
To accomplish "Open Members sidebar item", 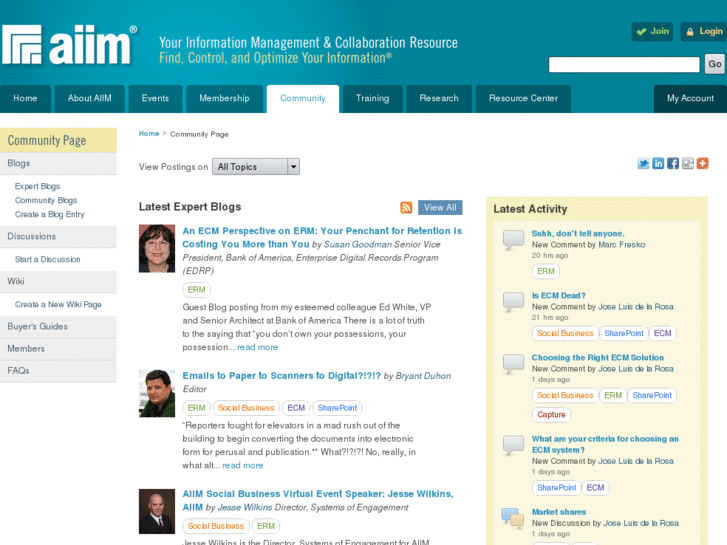I will 58,349.
